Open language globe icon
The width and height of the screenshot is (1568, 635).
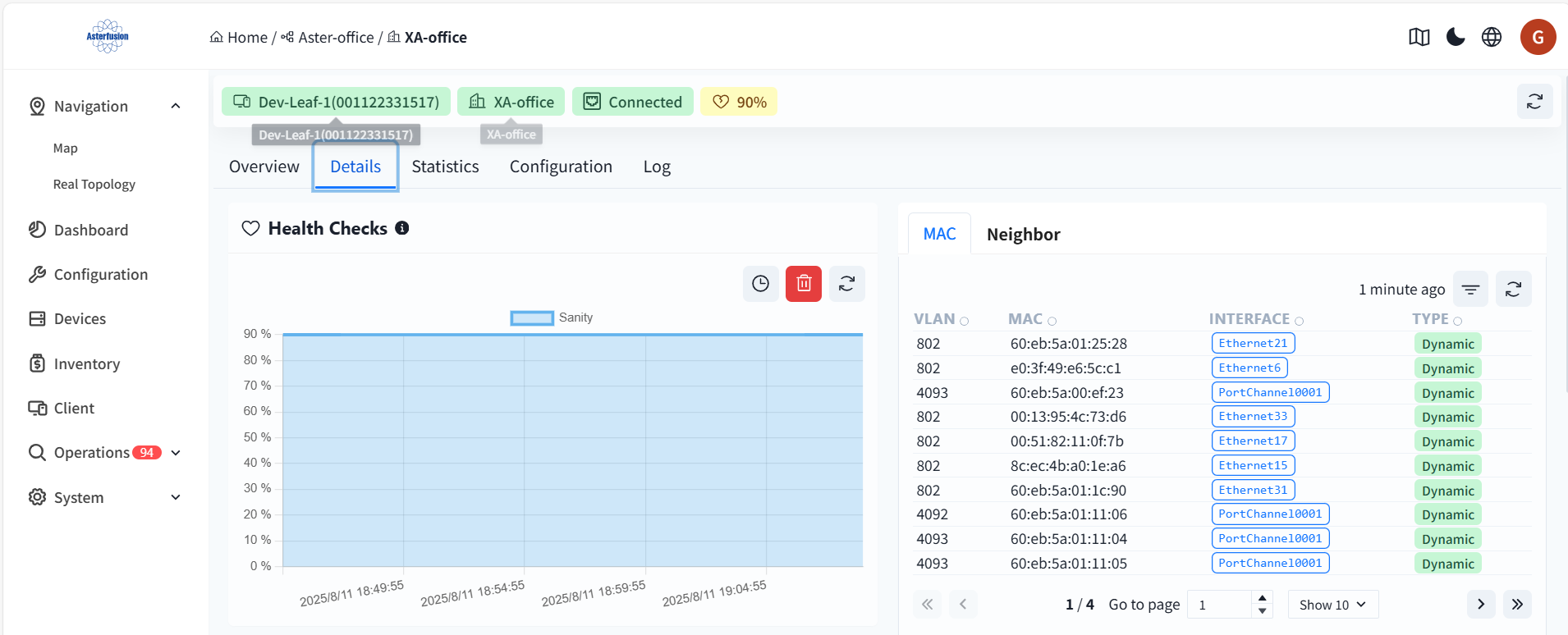tap(1492, 37)
